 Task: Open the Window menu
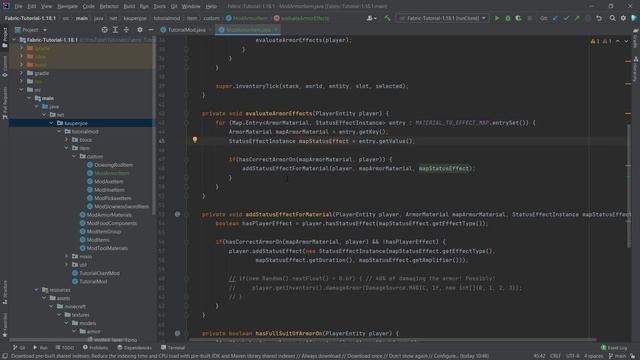pyautogui.click(x=191, y=6)
